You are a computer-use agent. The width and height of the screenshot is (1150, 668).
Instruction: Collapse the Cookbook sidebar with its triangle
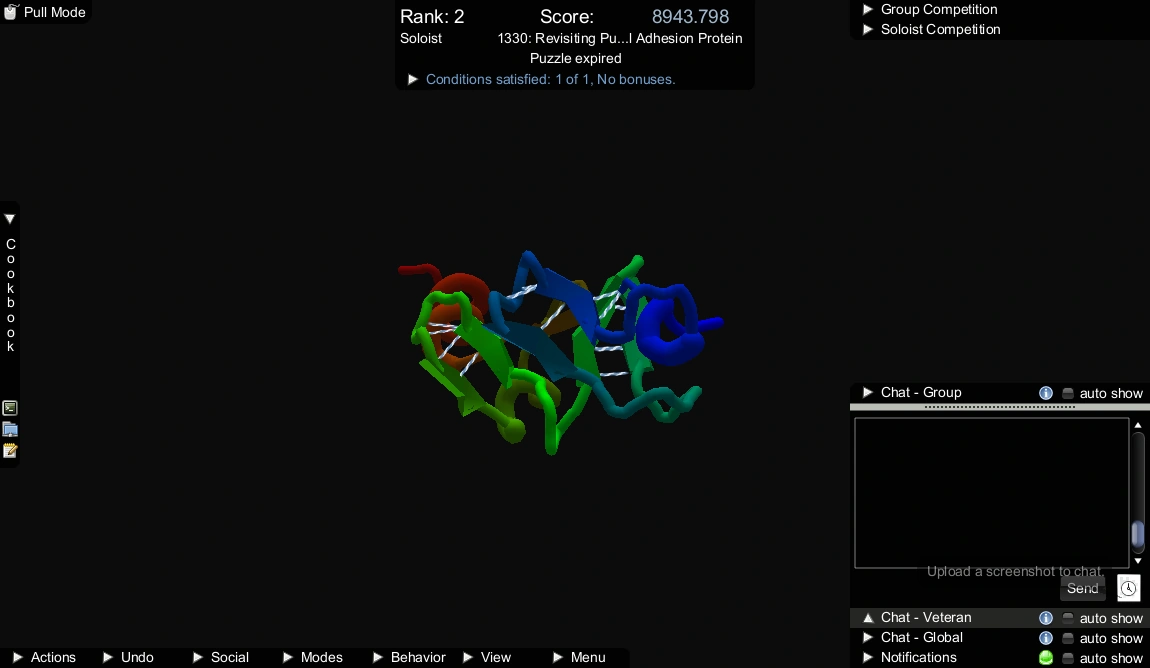tap(10, 218)
